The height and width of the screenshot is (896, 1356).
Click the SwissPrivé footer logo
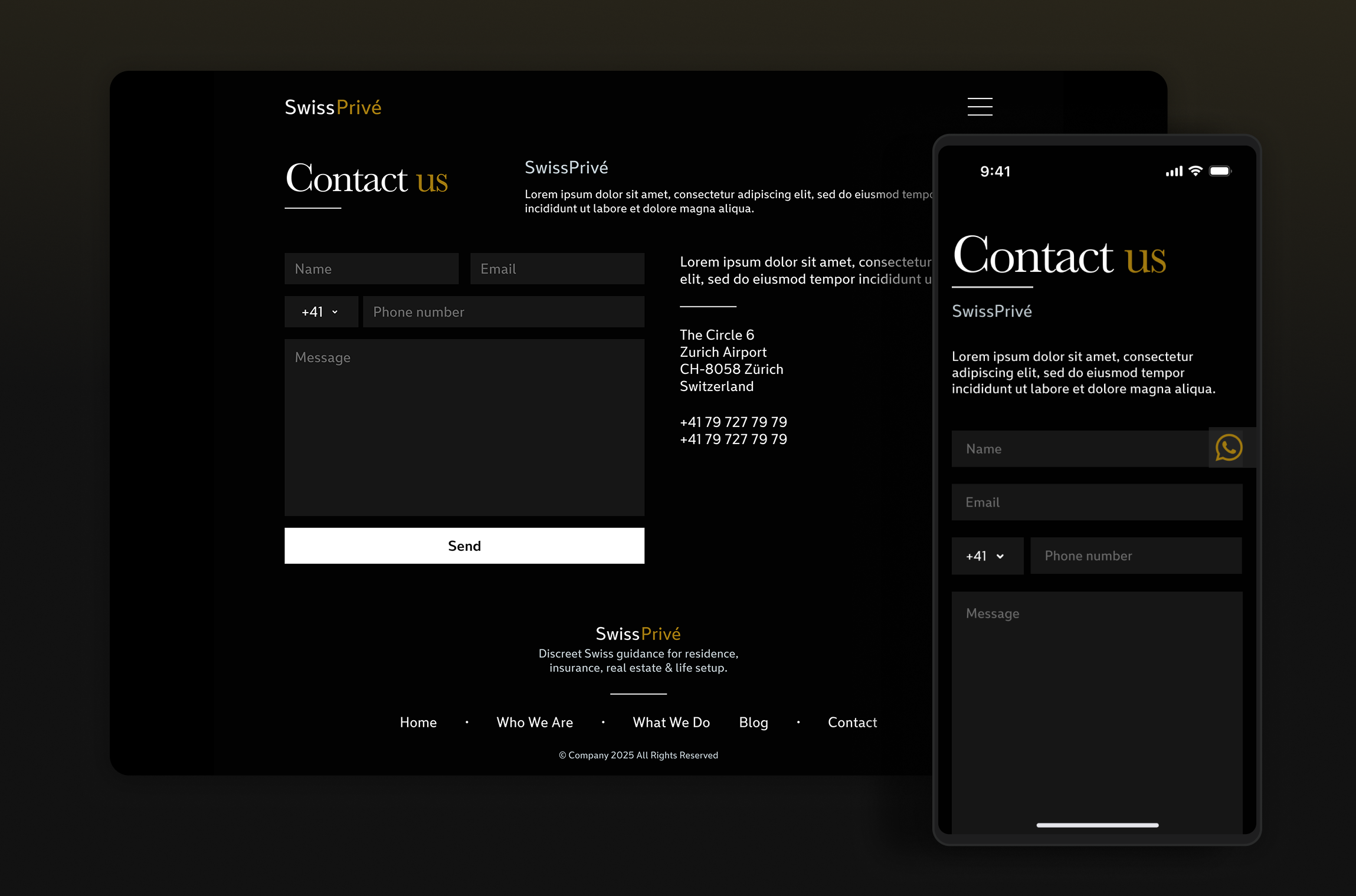[638, 634]
